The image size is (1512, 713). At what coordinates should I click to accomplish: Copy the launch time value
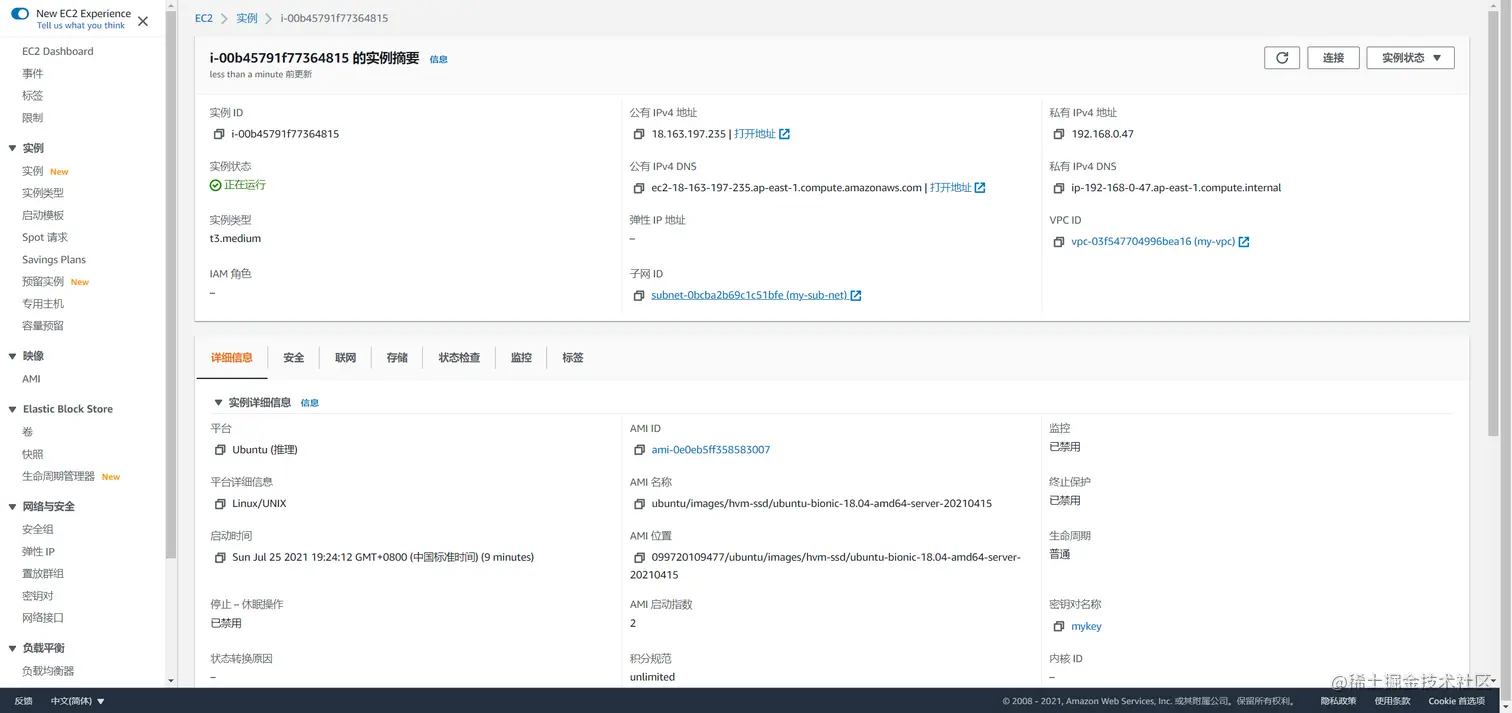[x=220, y=558]
